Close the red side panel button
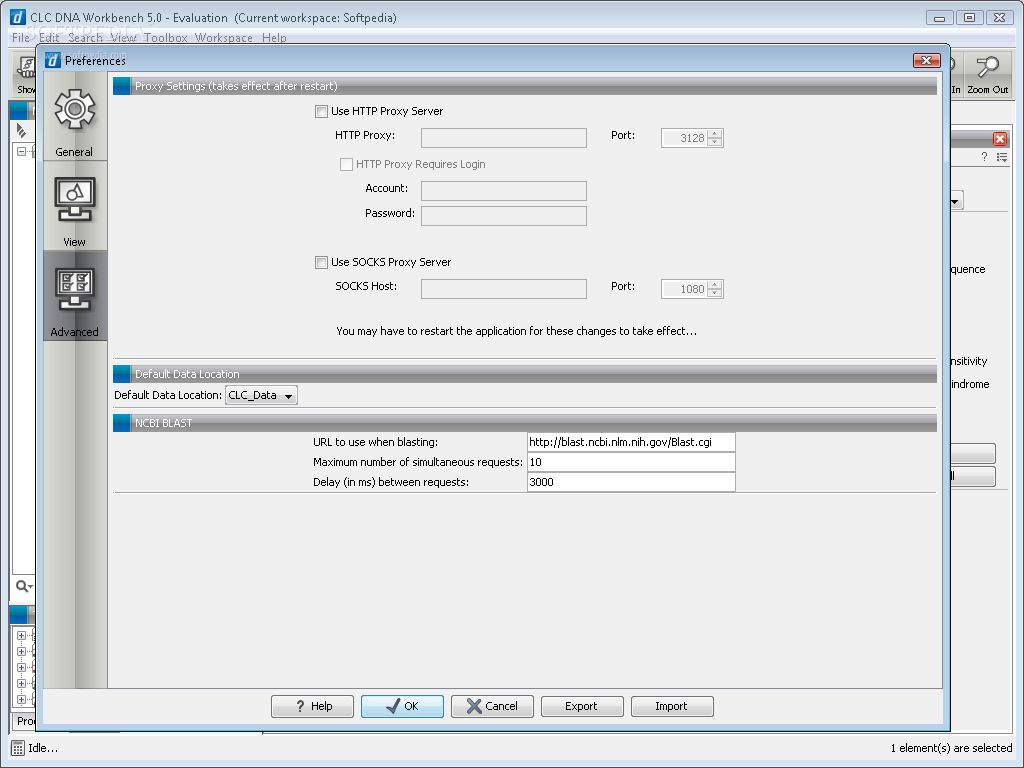The width and height of the screenshot is (1024, 768). [999, 138]
